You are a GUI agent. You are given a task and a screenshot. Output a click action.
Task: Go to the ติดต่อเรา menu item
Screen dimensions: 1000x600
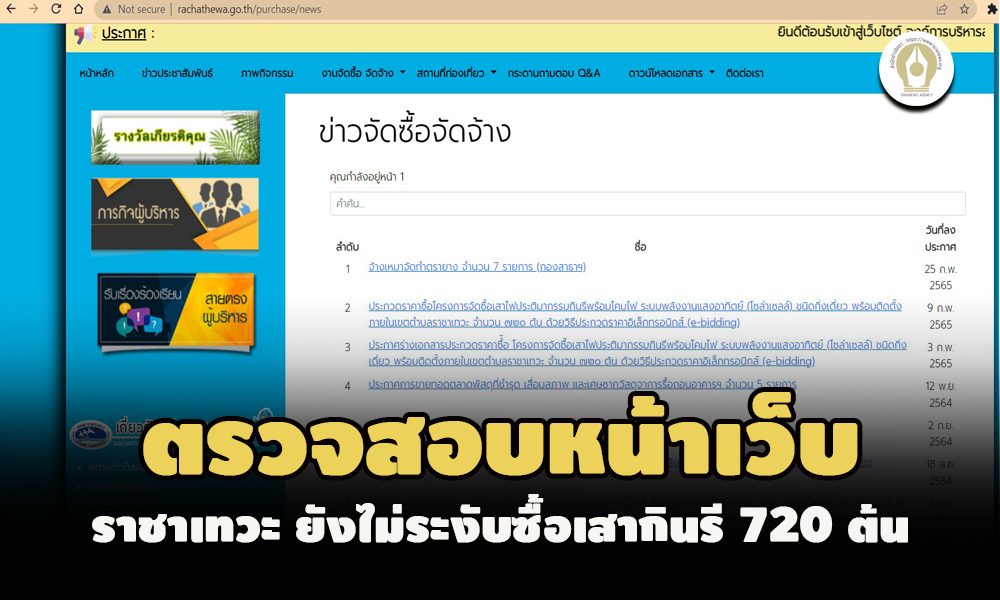click(745, 74)
